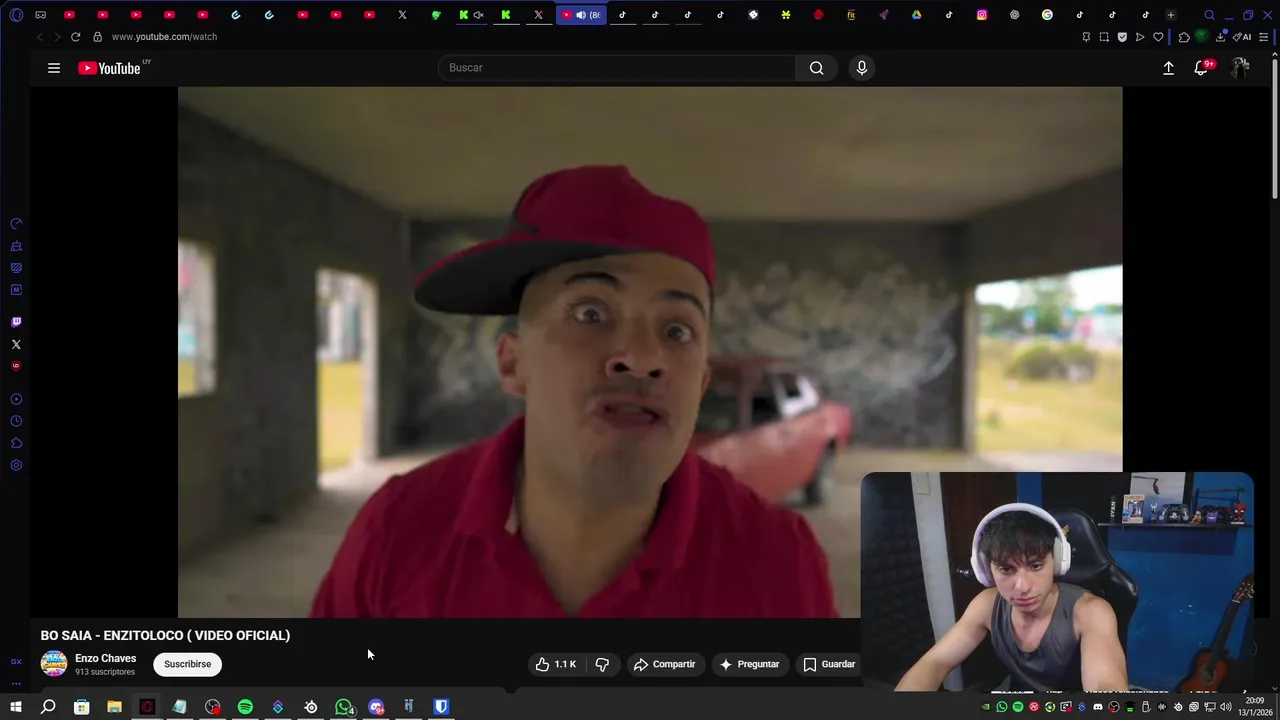This screenshot has height=720, width=1280.
Task: Start voice search with microphone icon
Action: coord(862,68)
